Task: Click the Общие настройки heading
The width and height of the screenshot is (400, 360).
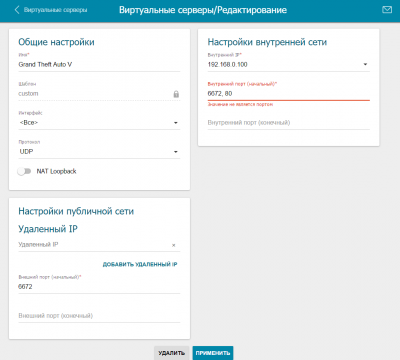Action: coord(56,42)
